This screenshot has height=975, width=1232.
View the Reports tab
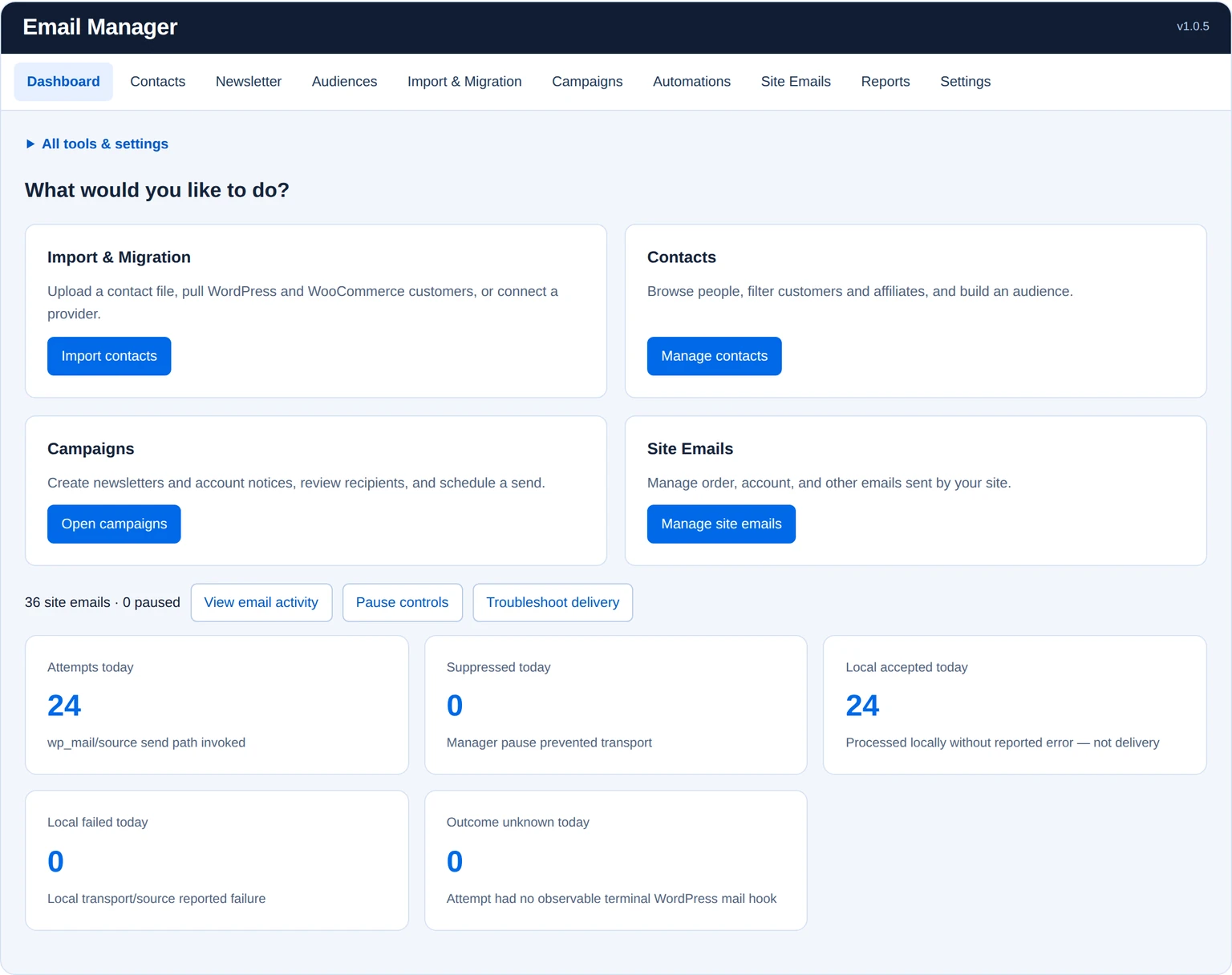[885, 82]
